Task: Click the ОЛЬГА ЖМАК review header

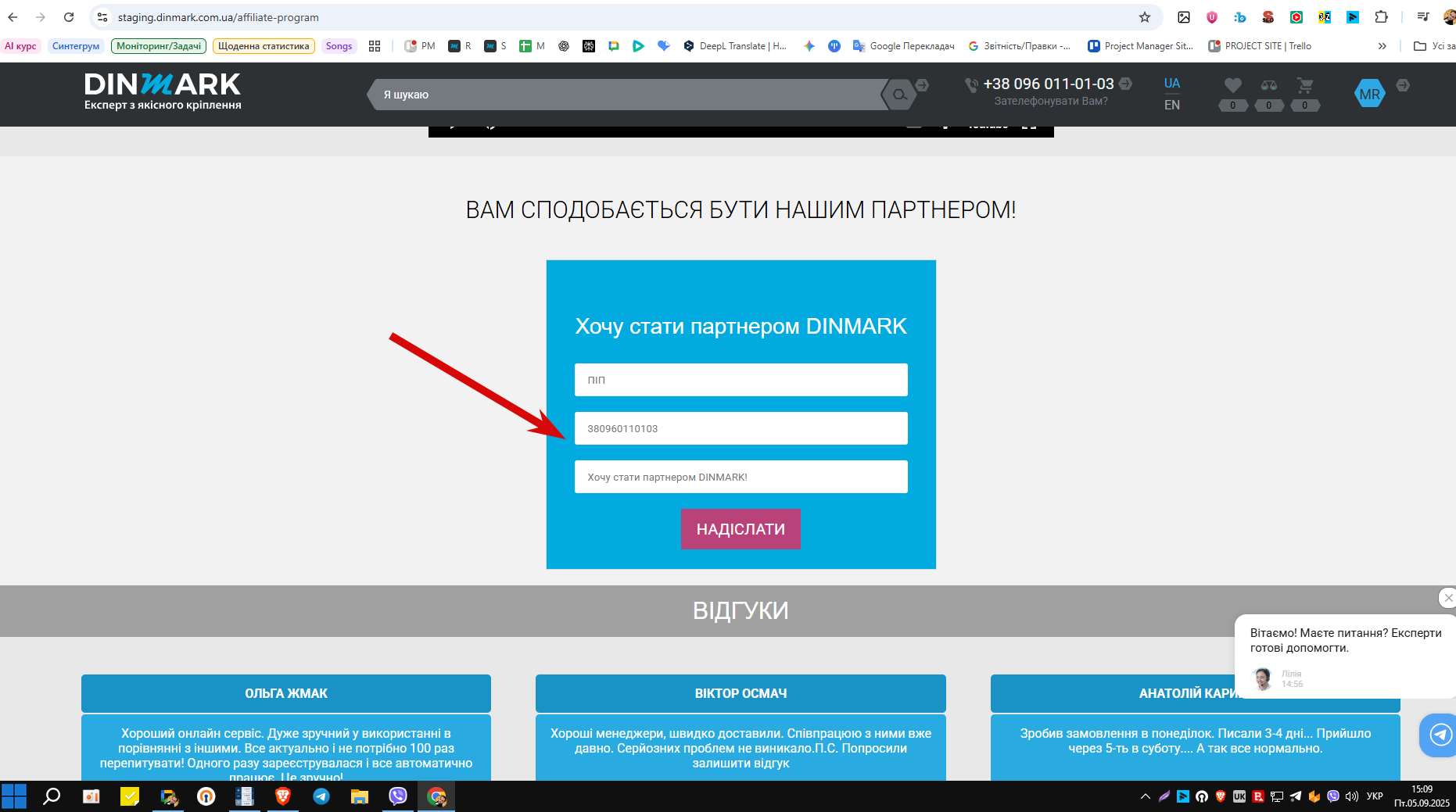Action: pos(286,693)
